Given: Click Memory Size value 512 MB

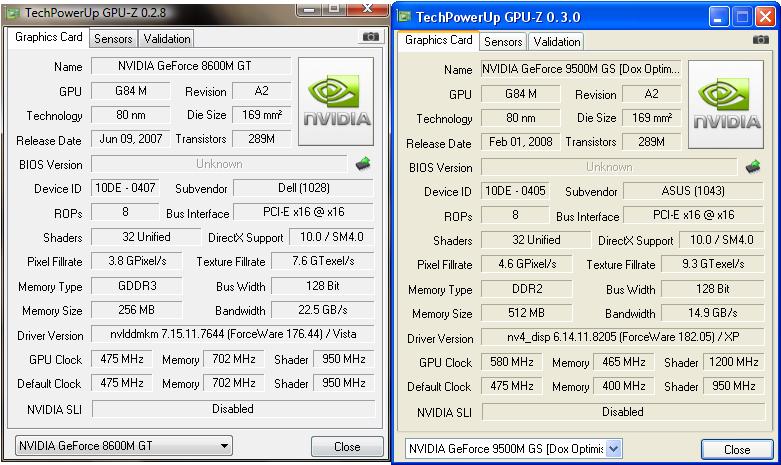Looking at the screenshot, I should click(527, 313).
